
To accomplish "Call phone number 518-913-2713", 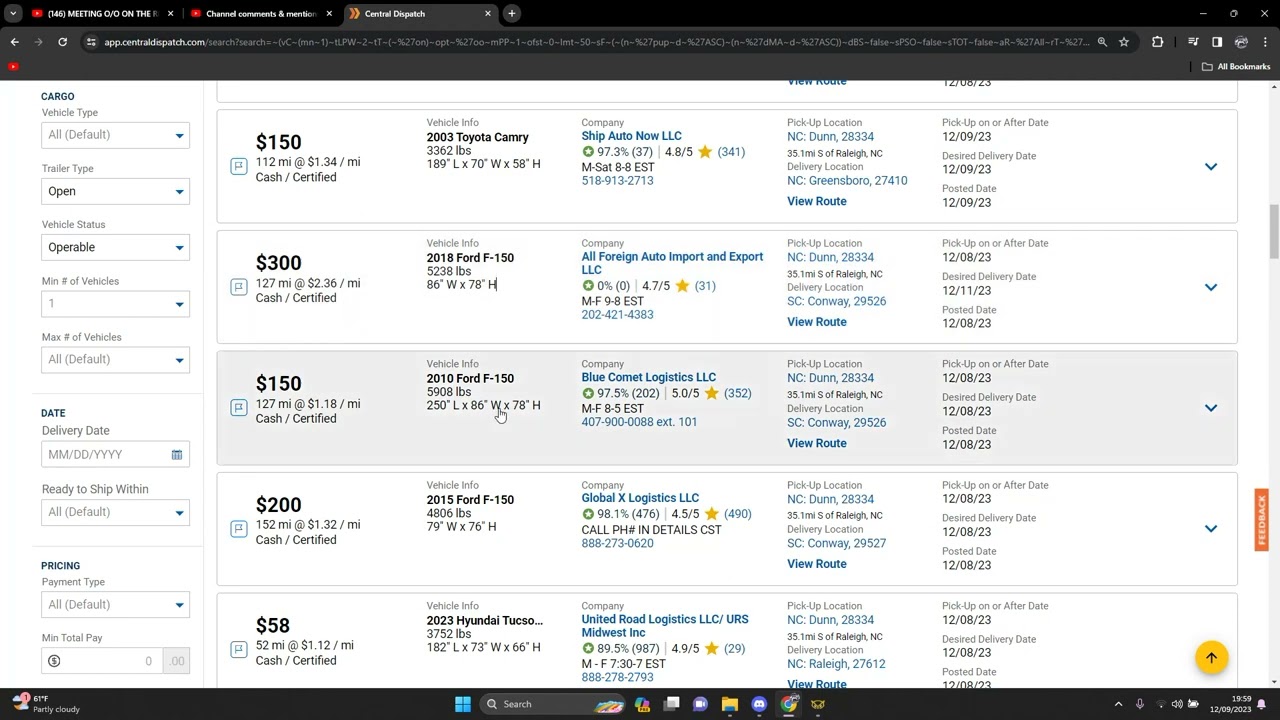I will pyautogui.click(x=617, y=181).
